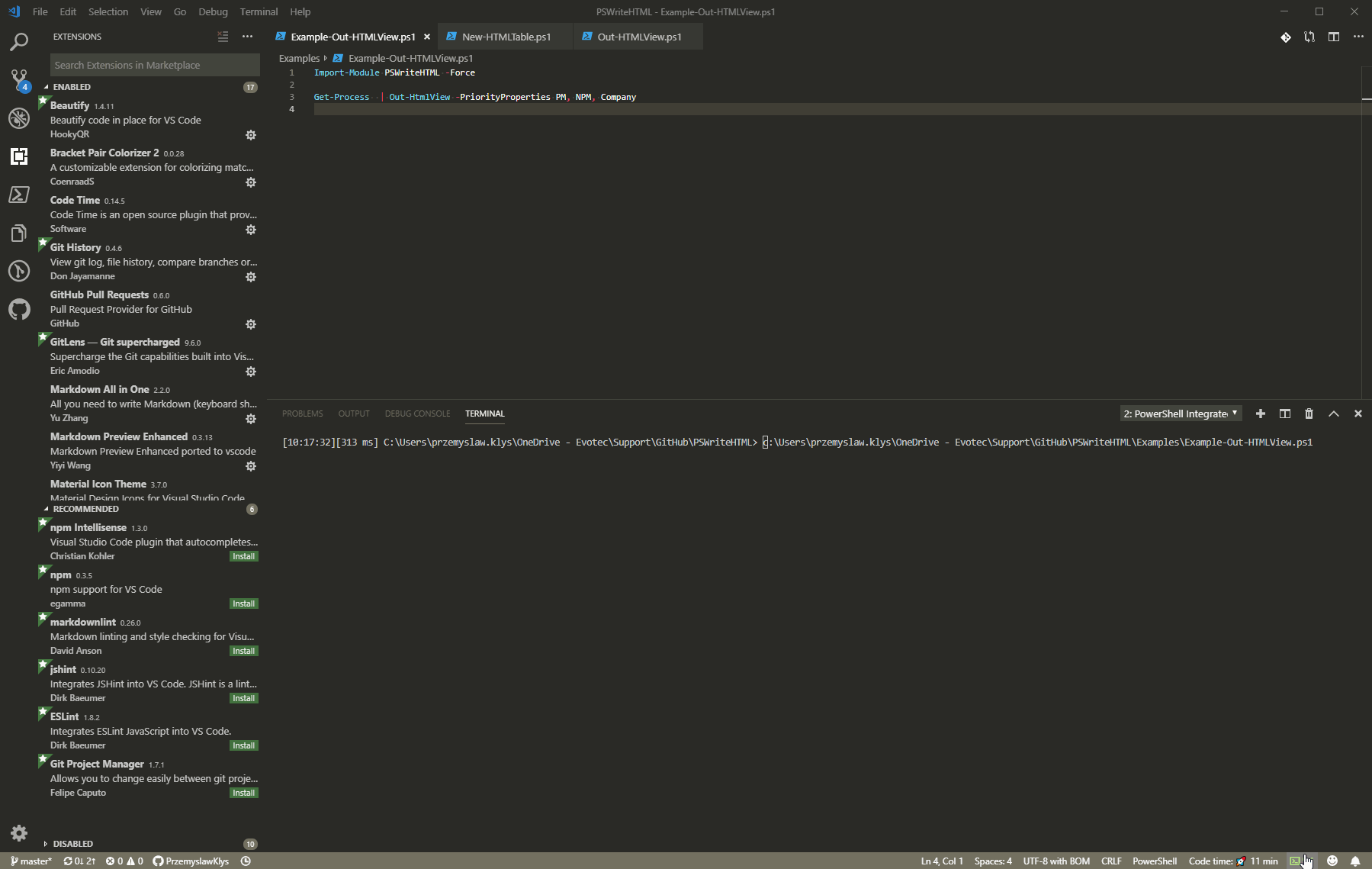1372x869 pixels.
Task: Split the editor using top-right icon
Action: (x=1335, y=37)
